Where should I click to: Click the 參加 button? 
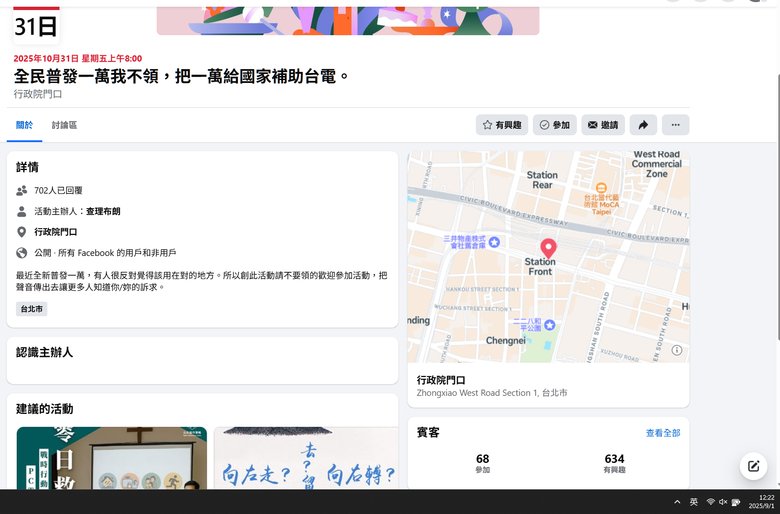click(555, 125)
